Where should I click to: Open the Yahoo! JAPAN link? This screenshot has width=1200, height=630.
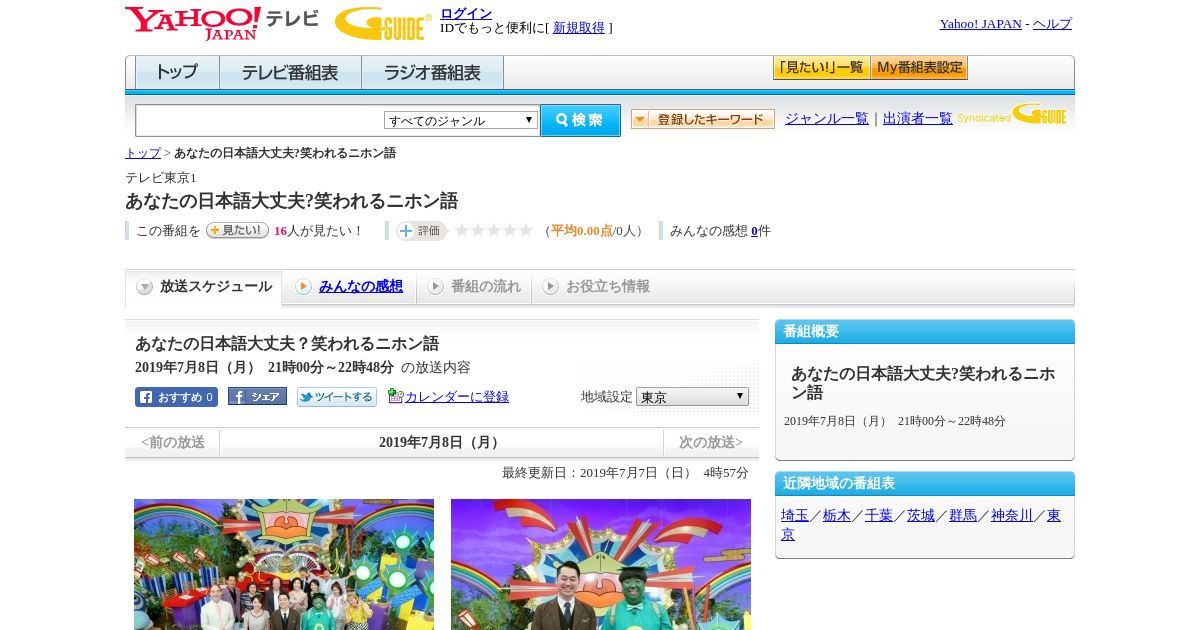click(981, 23)
